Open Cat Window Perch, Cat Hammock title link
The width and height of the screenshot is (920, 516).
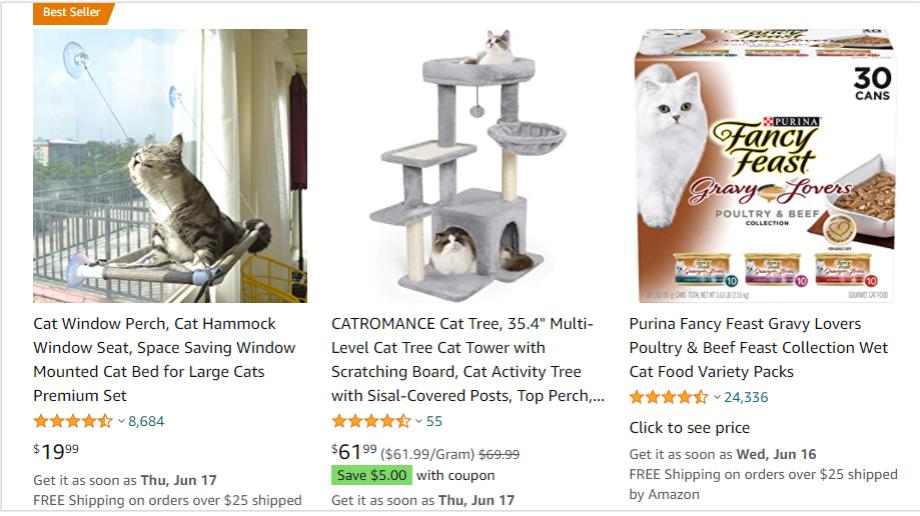click(165, 359)
